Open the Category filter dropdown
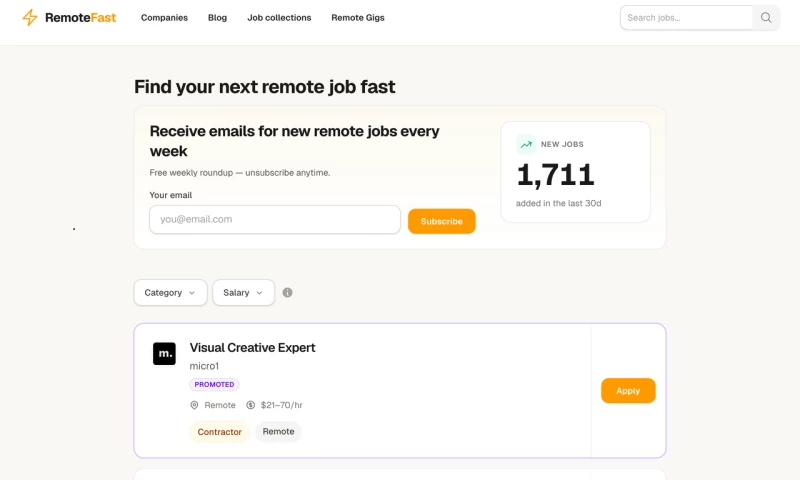 click(170, 293)
